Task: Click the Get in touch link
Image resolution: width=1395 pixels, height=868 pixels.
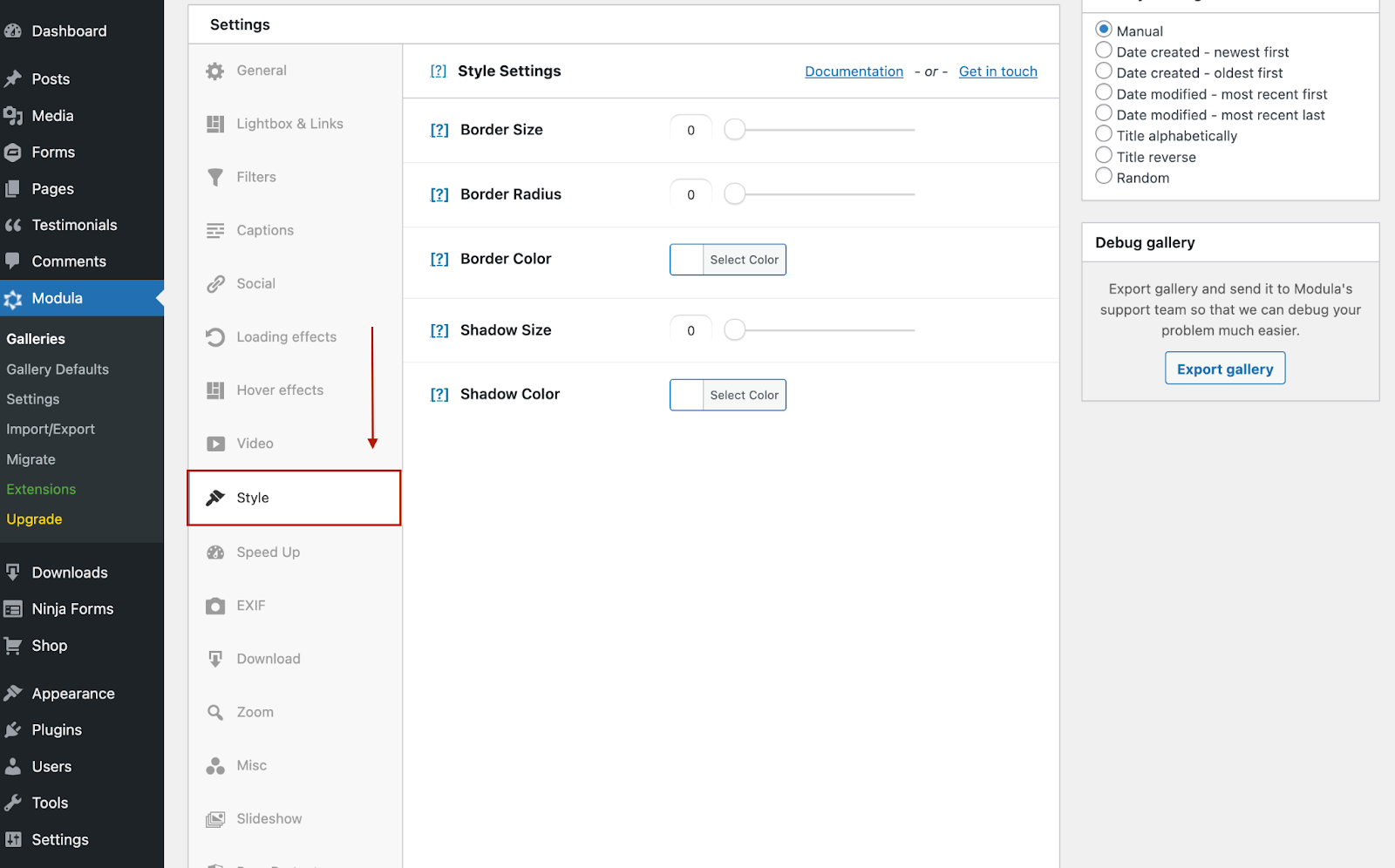Action: click(998, 71)
